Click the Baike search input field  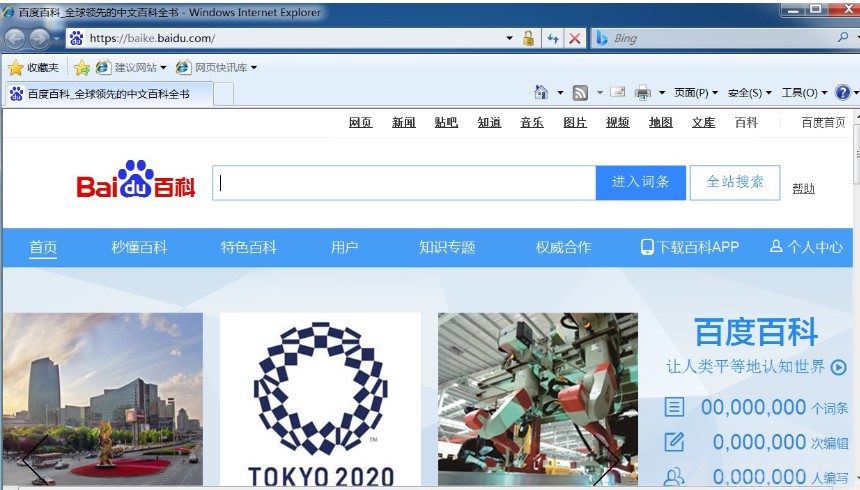(404, 183)
